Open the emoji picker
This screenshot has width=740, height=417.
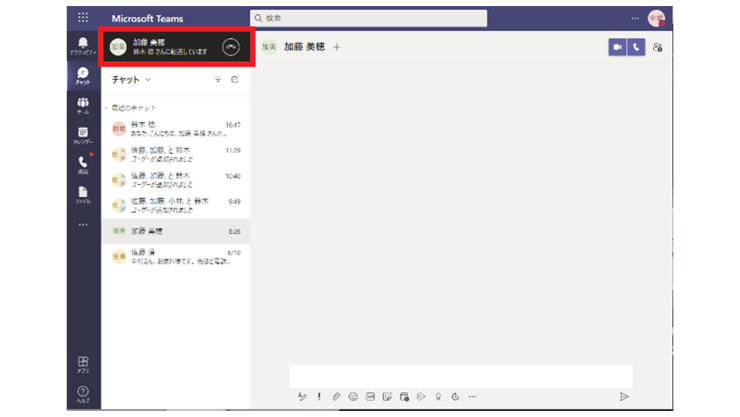tap(353, 397)
